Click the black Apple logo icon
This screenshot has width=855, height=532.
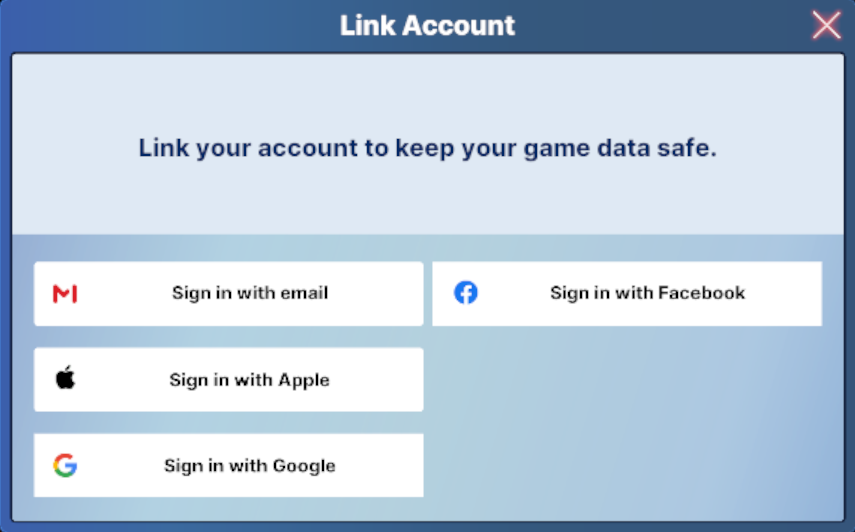65,378
